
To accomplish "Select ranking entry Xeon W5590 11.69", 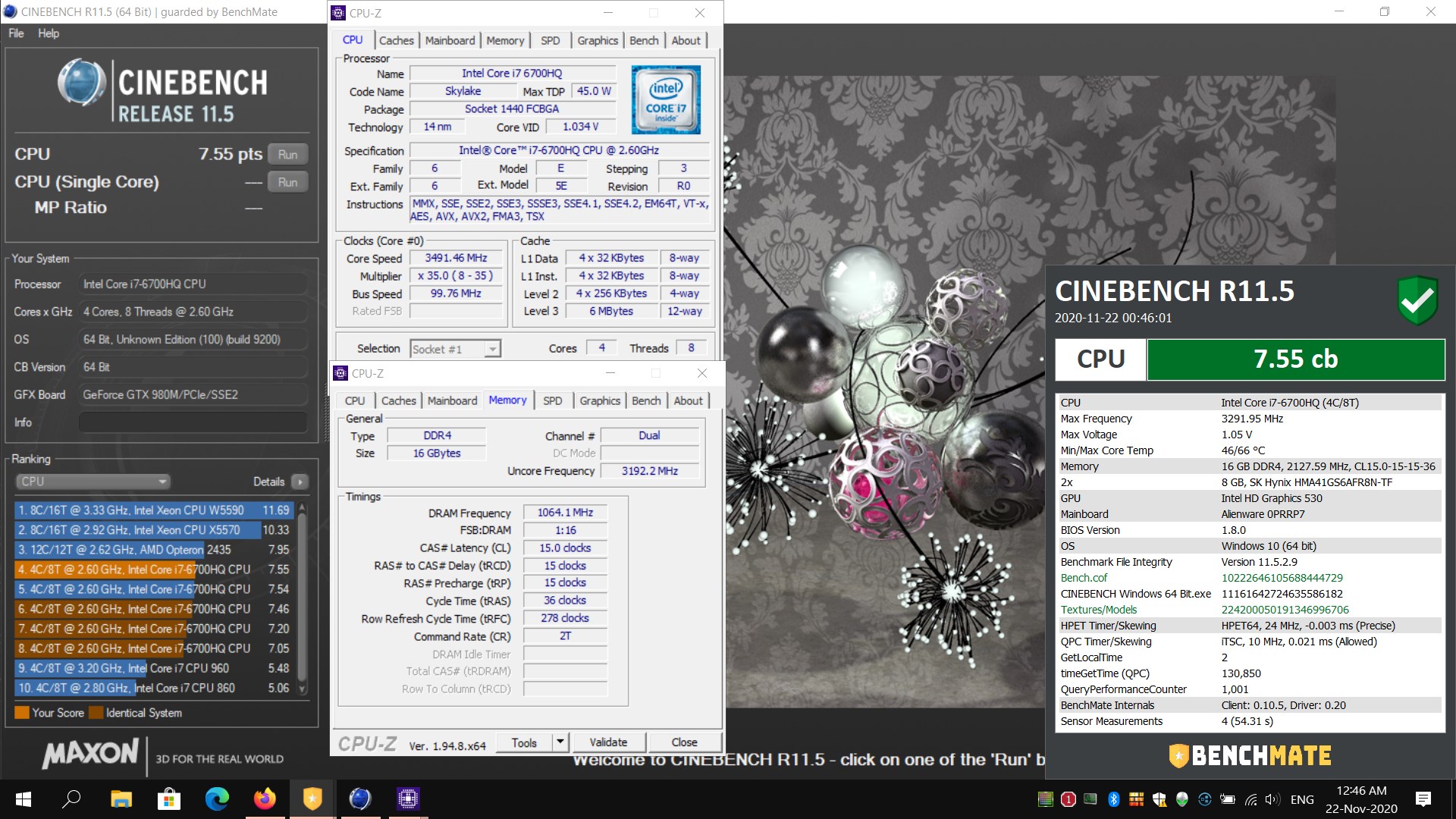I will click(x=153, y=510).
